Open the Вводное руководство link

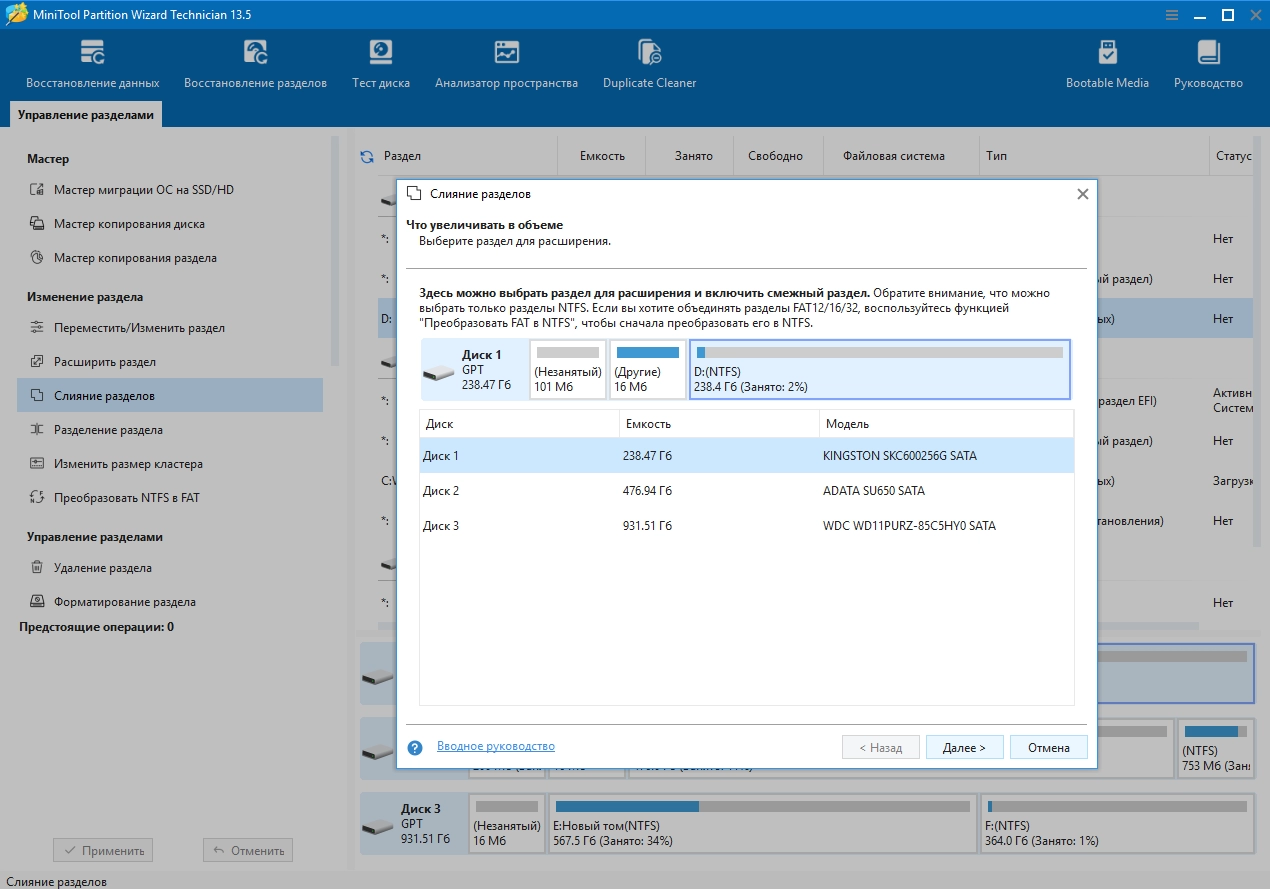pos(495,747)
